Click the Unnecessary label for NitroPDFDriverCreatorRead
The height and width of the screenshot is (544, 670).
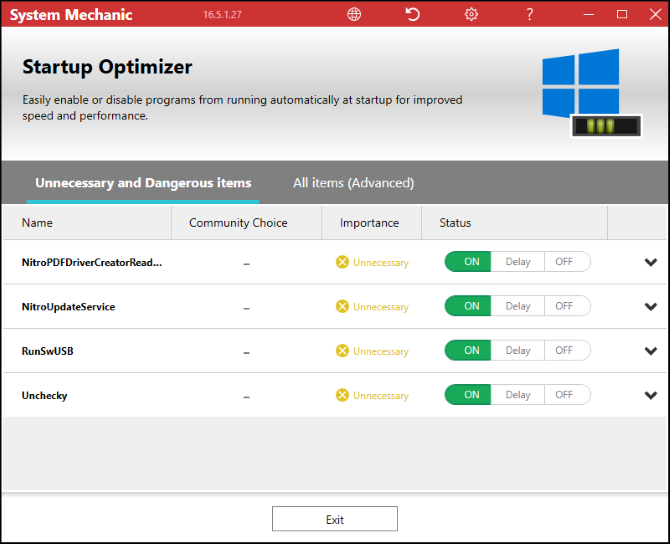pos(381,262)
